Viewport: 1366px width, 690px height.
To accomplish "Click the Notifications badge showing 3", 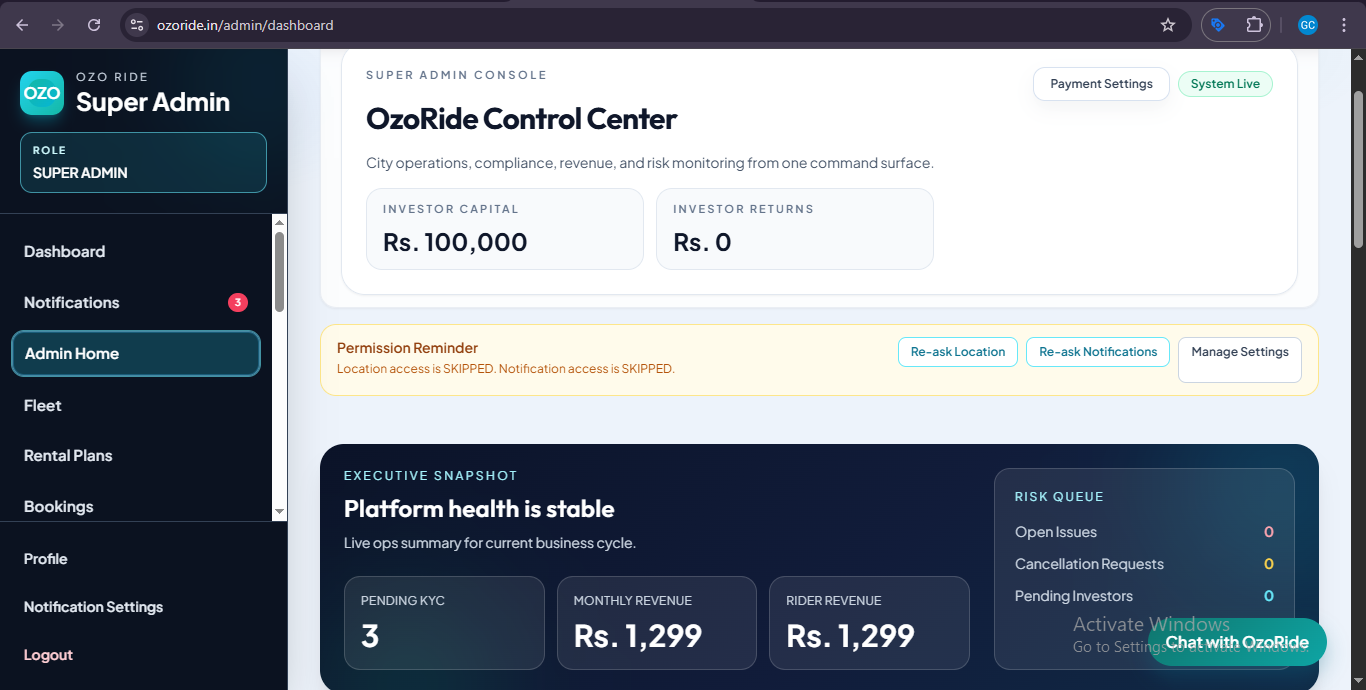I will pyautogui.click(x=237, y=302).
